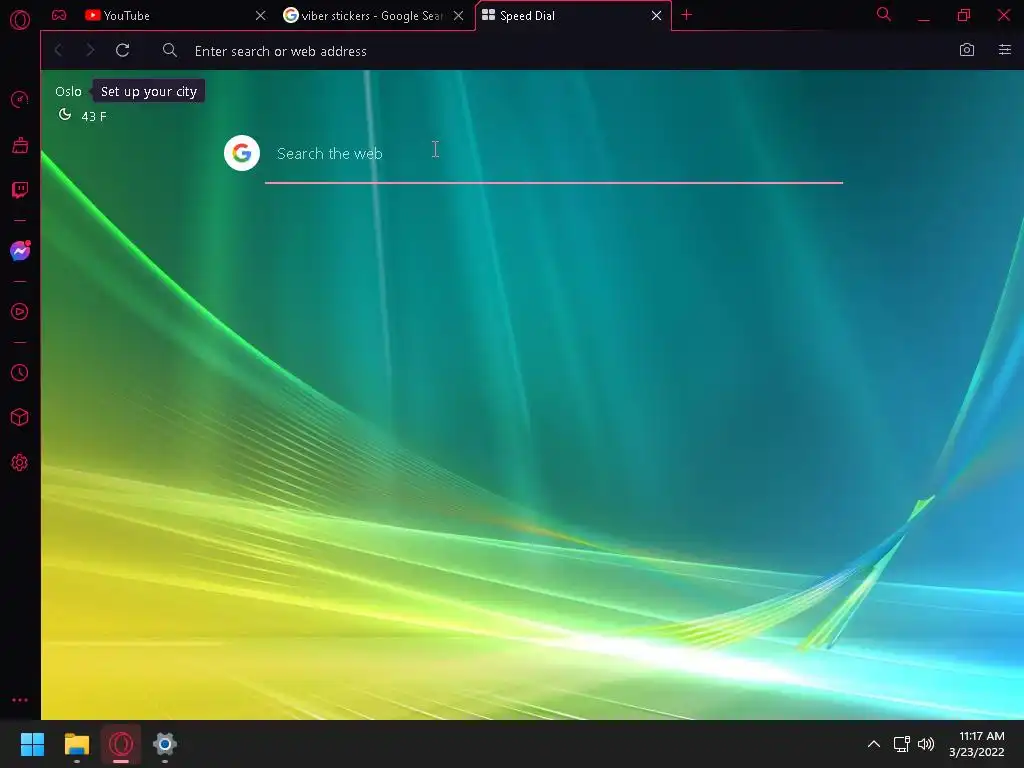The image size is (1024, 768).
Task: Close the viber stickers tab
Action: click(458, 16)
